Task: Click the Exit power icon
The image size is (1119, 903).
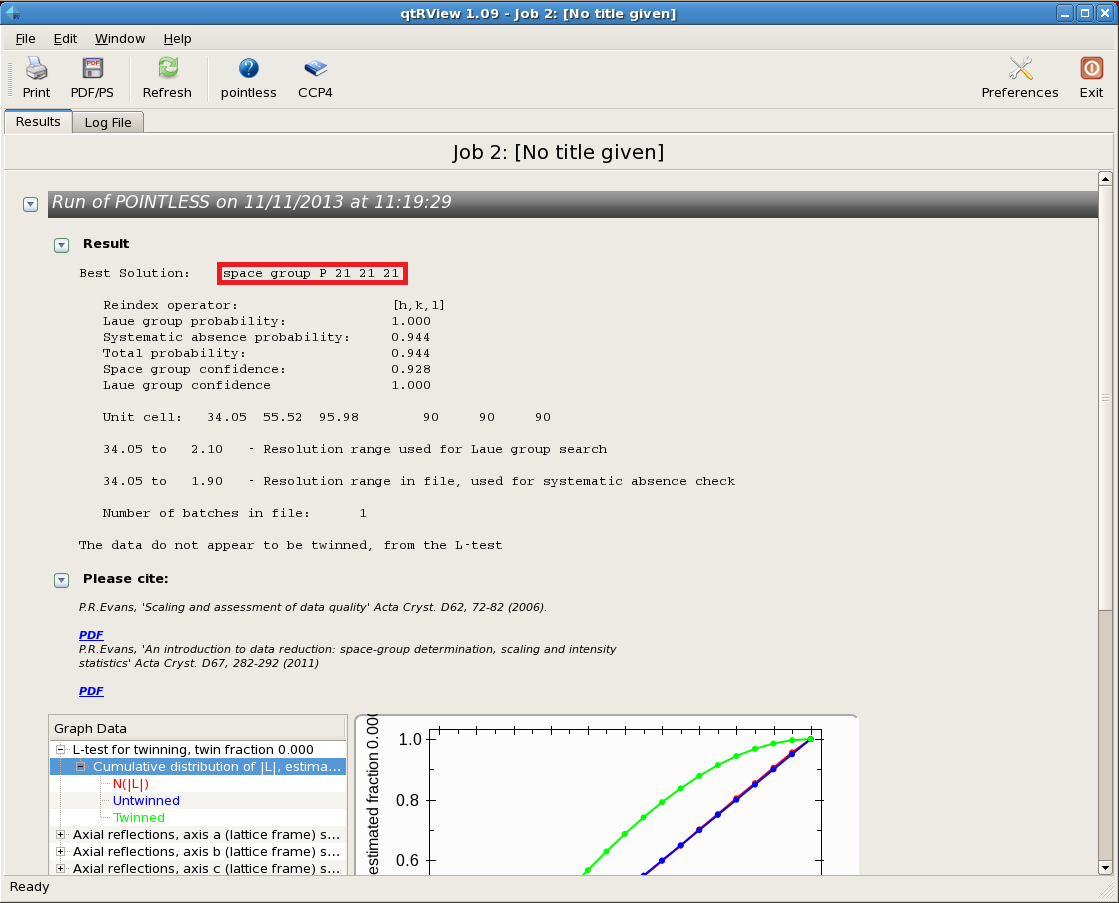Action: point(1091,69)
